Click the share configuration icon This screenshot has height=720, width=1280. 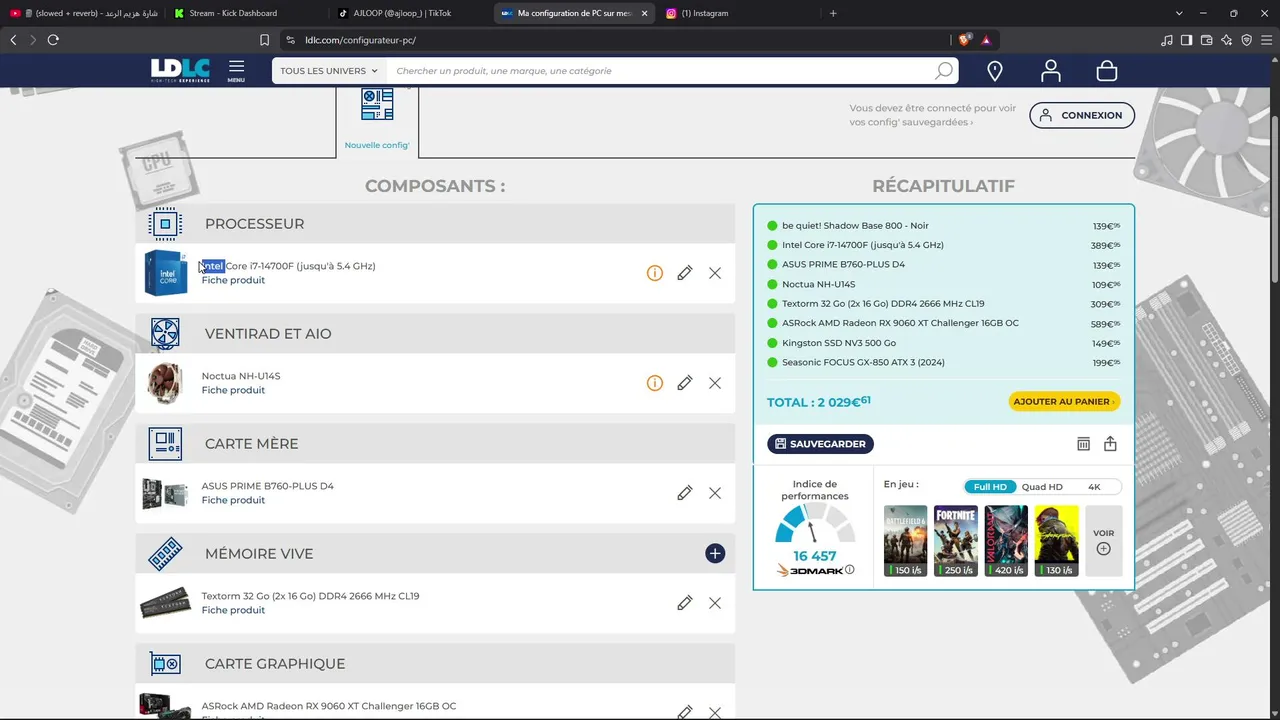tap(1110, 444)
